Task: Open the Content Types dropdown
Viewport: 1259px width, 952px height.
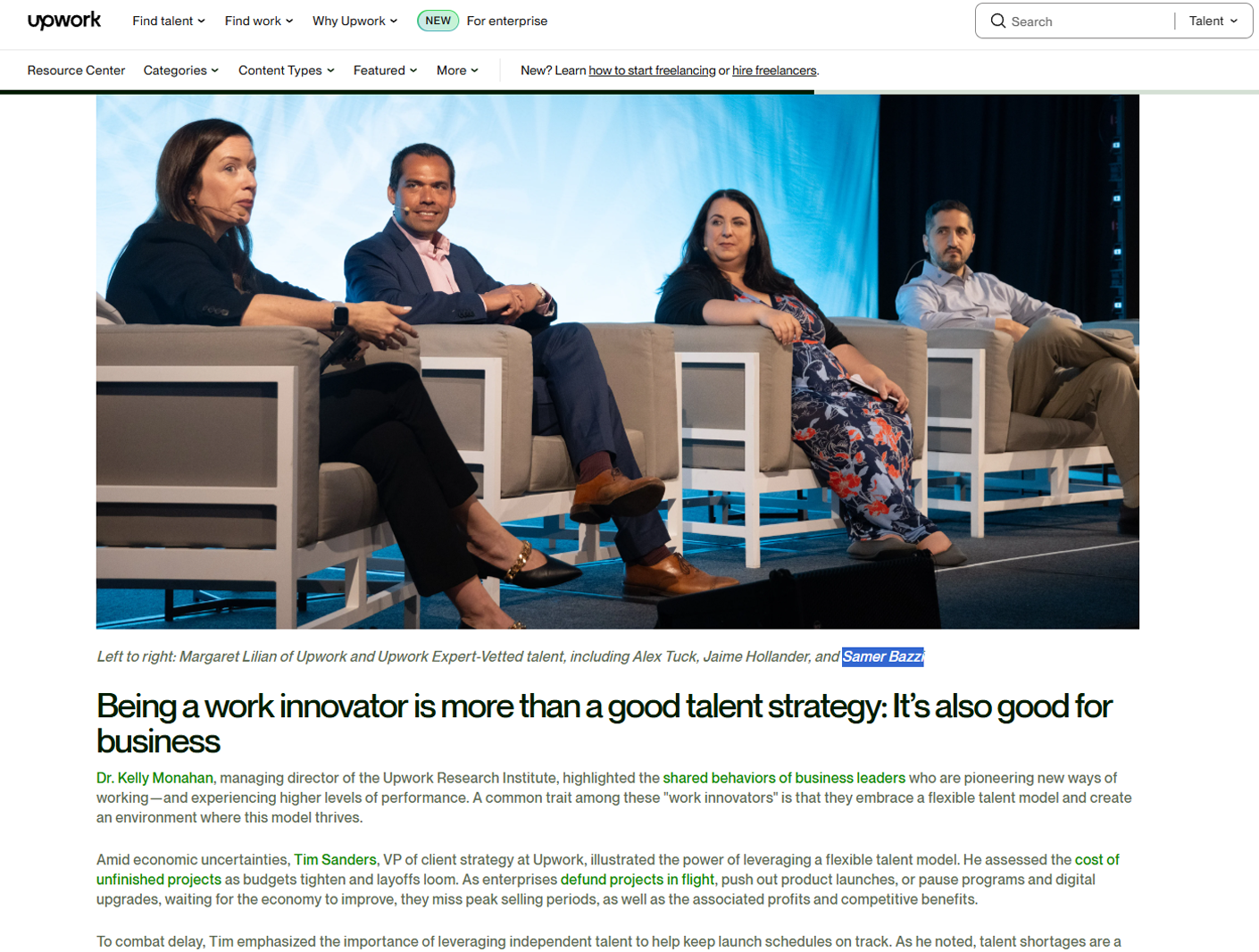Action: click(x=286, y=71)
